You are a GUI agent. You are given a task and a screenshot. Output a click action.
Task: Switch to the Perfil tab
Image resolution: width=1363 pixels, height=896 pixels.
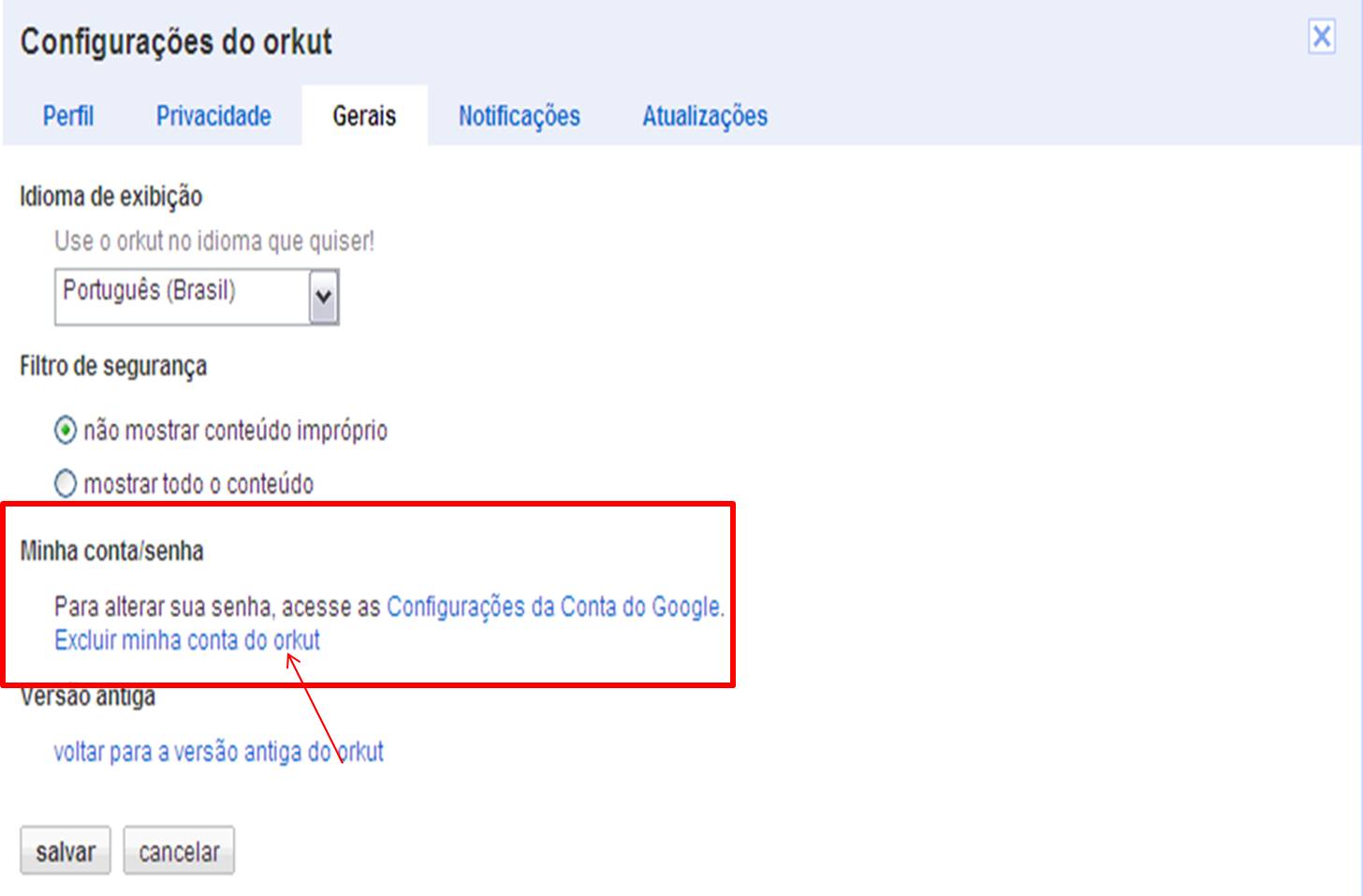(x=68, y=116)
